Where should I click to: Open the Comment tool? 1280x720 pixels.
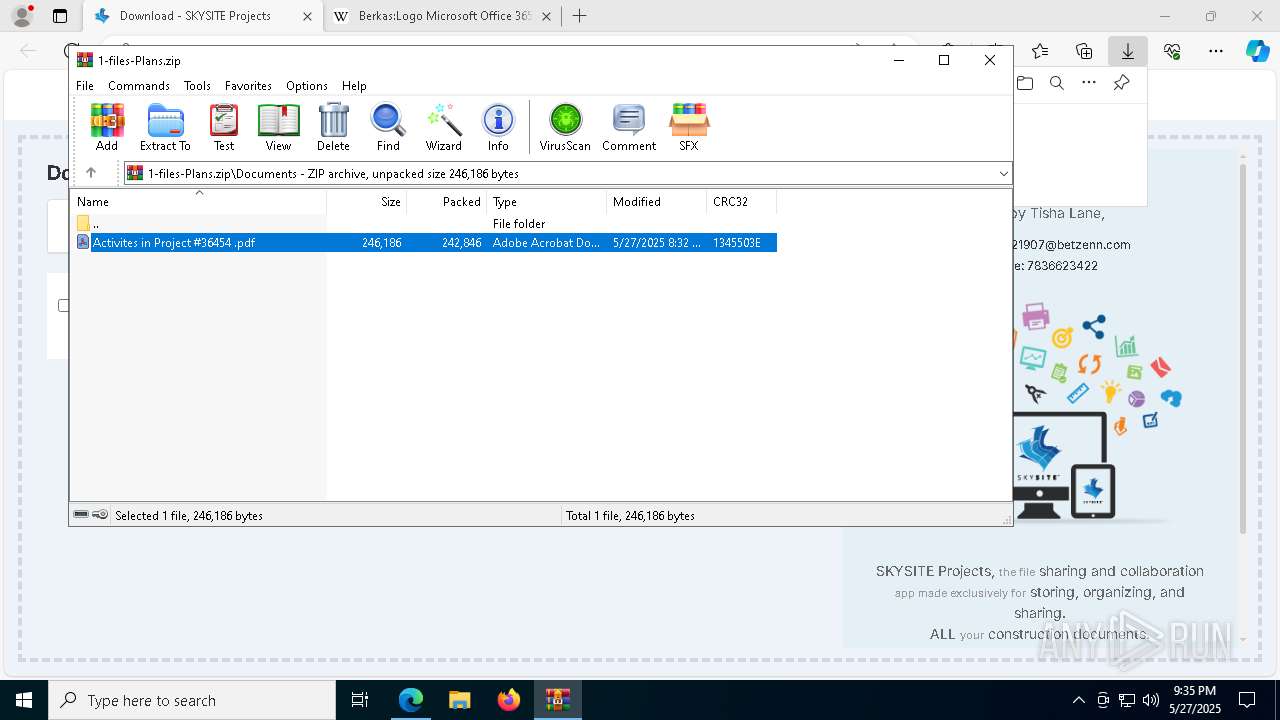coord(629,127)
